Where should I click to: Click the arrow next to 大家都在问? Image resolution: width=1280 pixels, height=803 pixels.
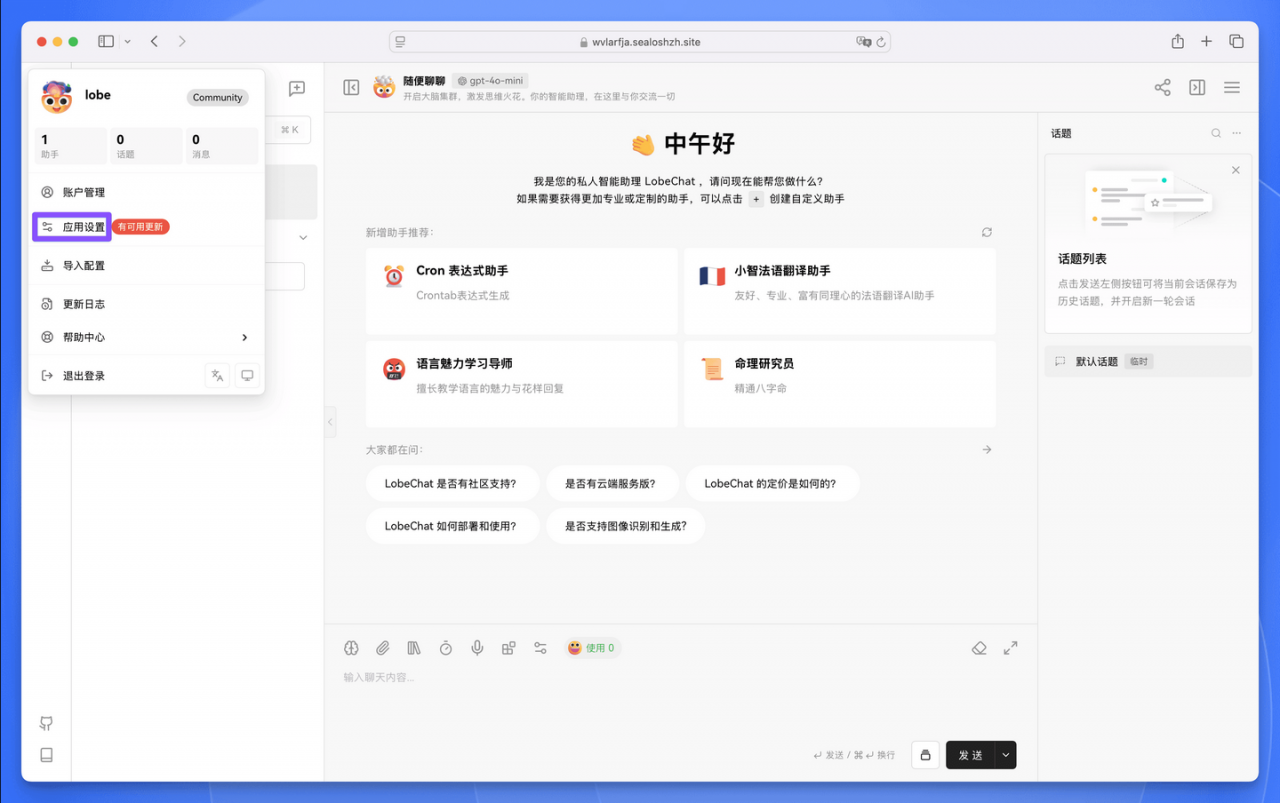987,450
